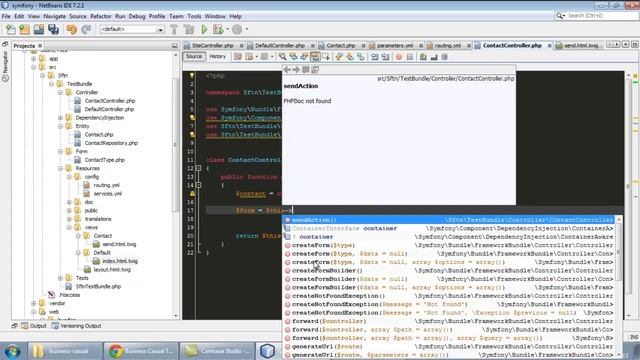Collapse the Controller folder node
This screenshot has height=360, width=640.
tap(60, 92)
